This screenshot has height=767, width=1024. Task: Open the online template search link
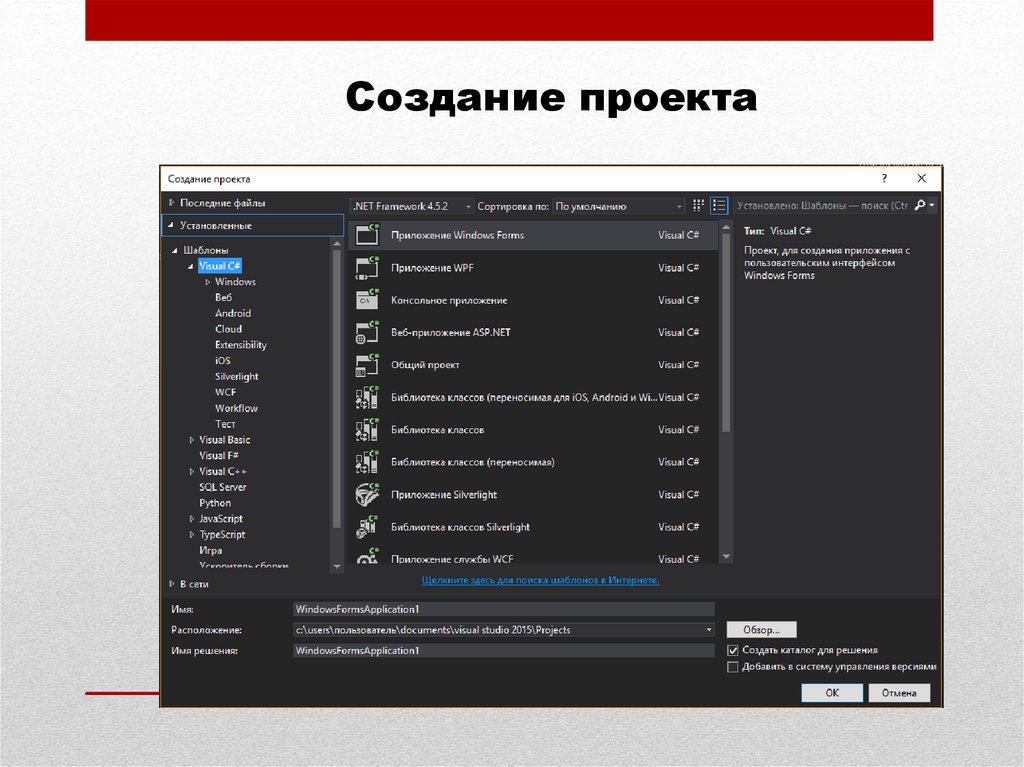(x=540, y=580)
